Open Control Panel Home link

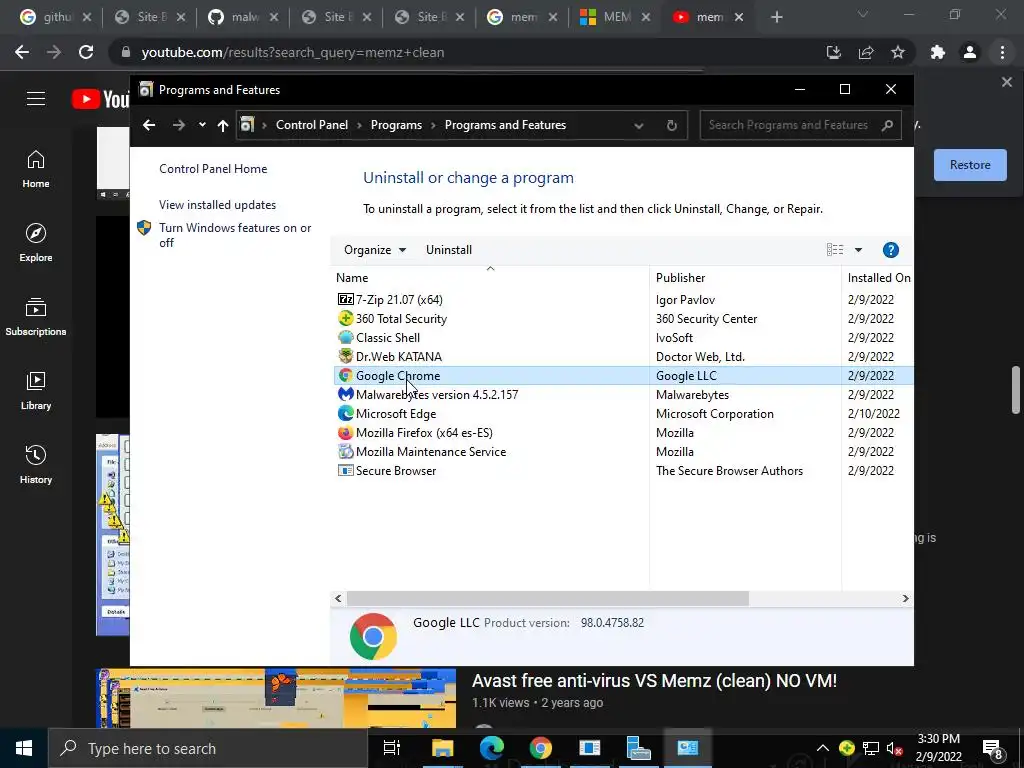coord(213,169)
